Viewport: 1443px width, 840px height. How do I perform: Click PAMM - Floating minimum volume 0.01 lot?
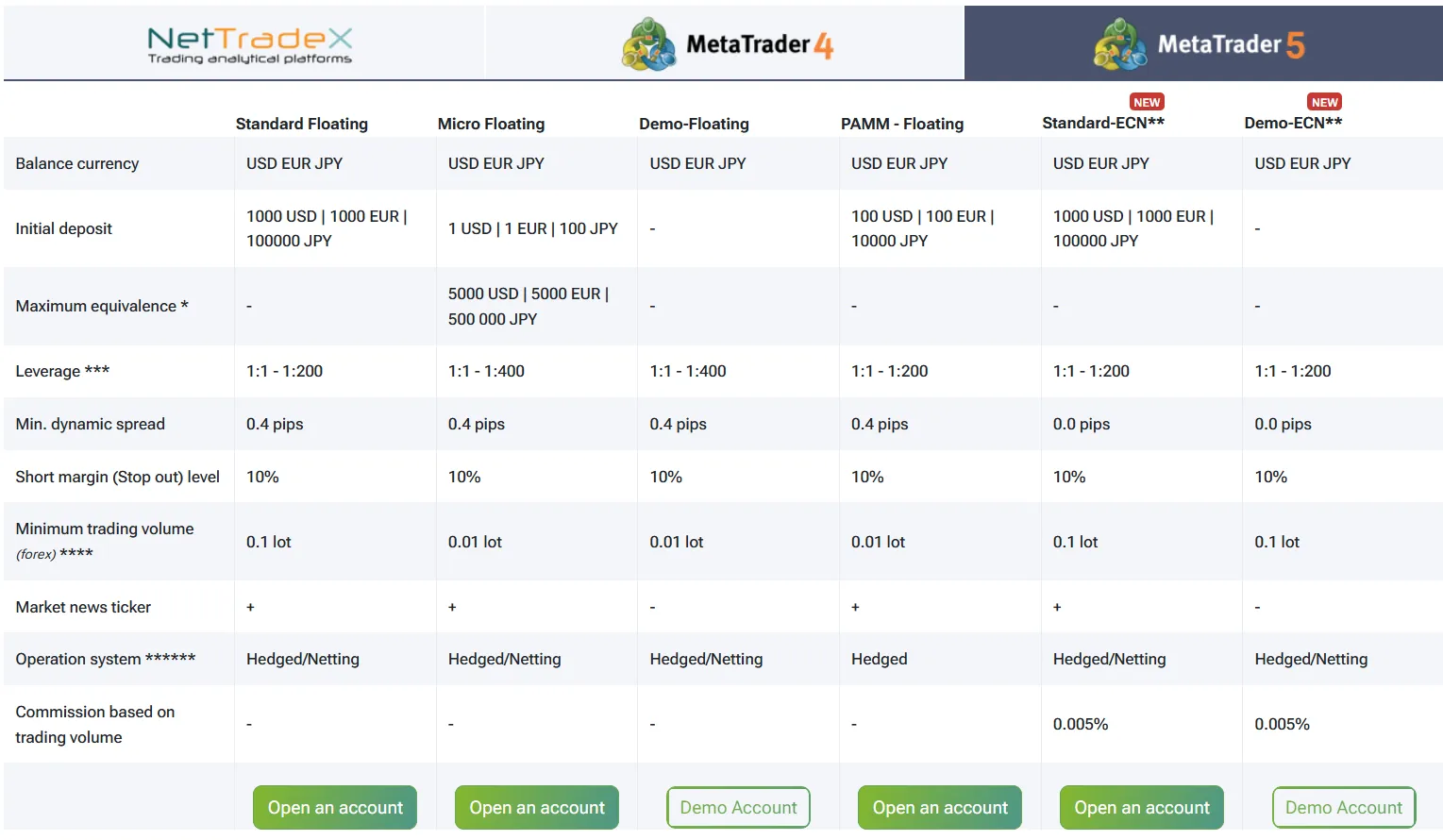[878, 542]
